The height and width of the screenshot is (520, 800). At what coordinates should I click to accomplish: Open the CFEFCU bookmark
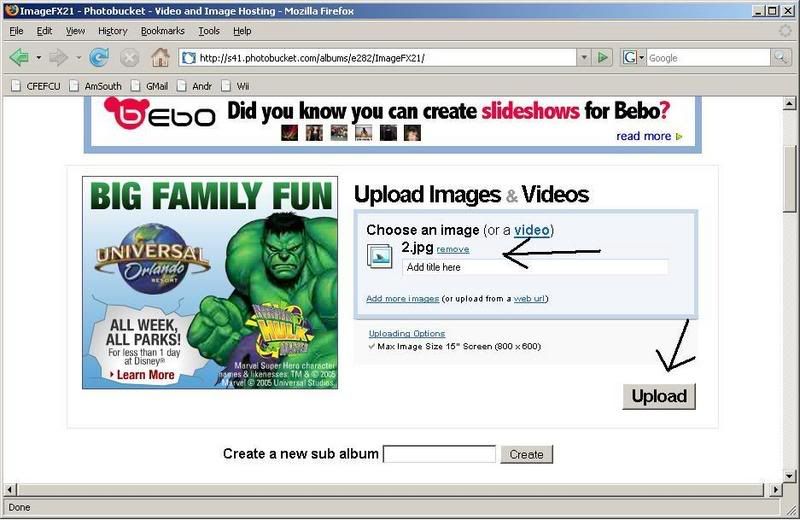point(36,86)
